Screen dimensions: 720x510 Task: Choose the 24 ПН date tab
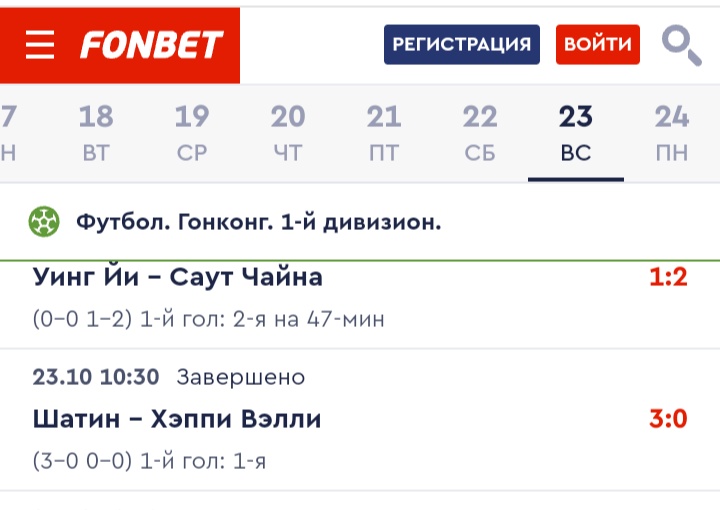coord(672,133)
